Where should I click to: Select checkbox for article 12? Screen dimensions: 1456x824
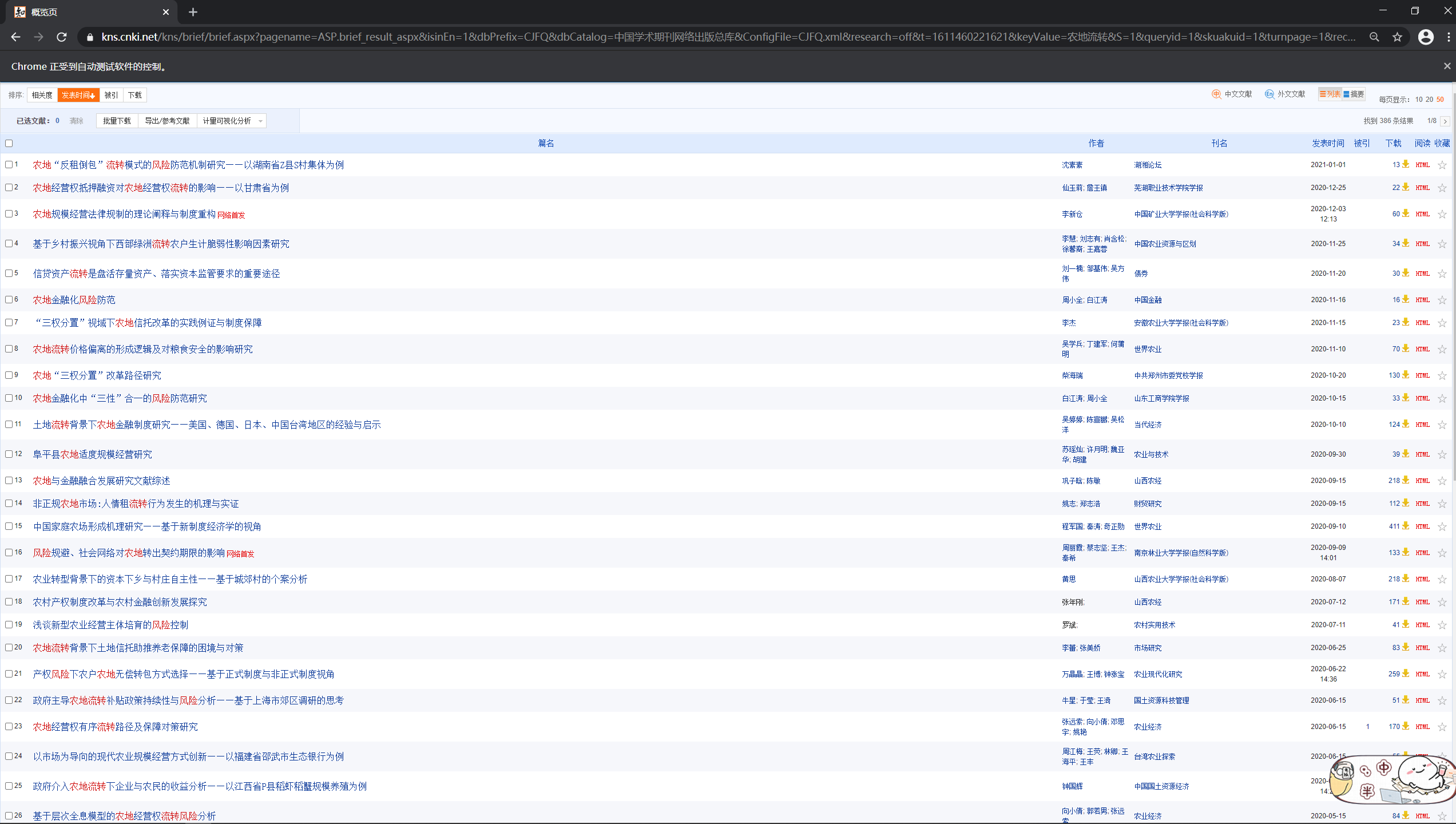9,454
